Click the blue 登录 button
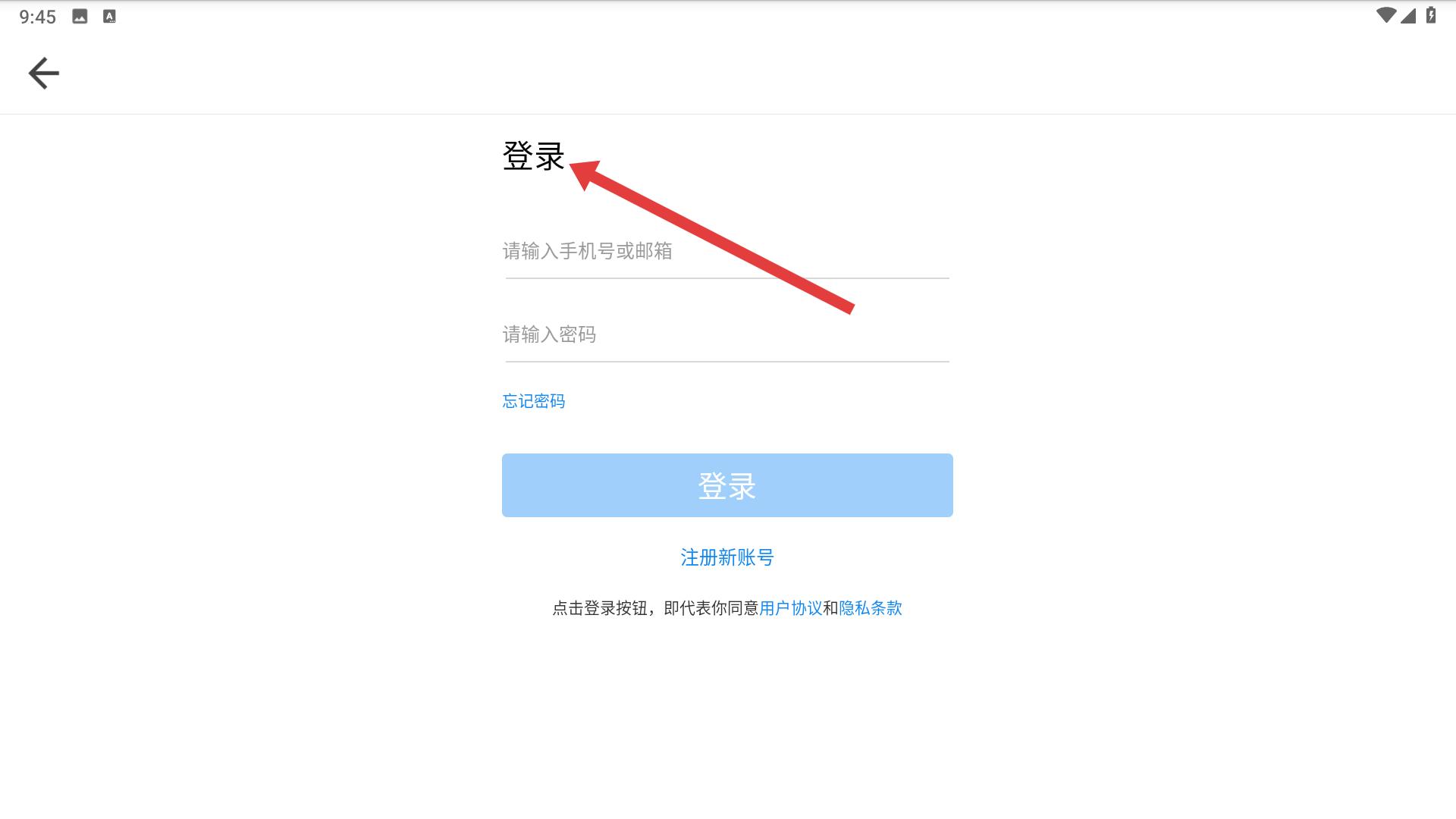Screen dimensions: 1456x819 pos(727,485)
